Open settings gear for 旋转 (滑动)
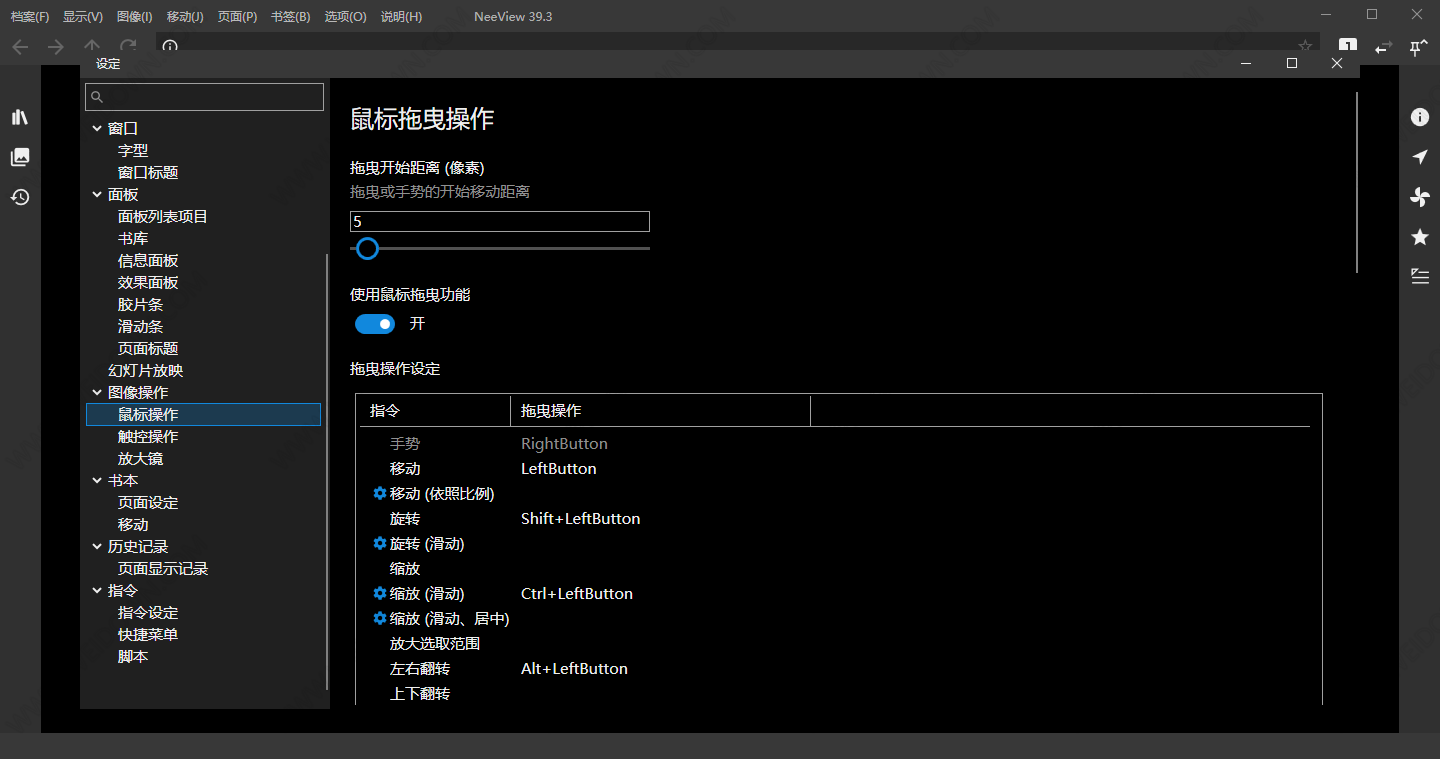This screenshot has height=759, width=1440. (379, 543)
